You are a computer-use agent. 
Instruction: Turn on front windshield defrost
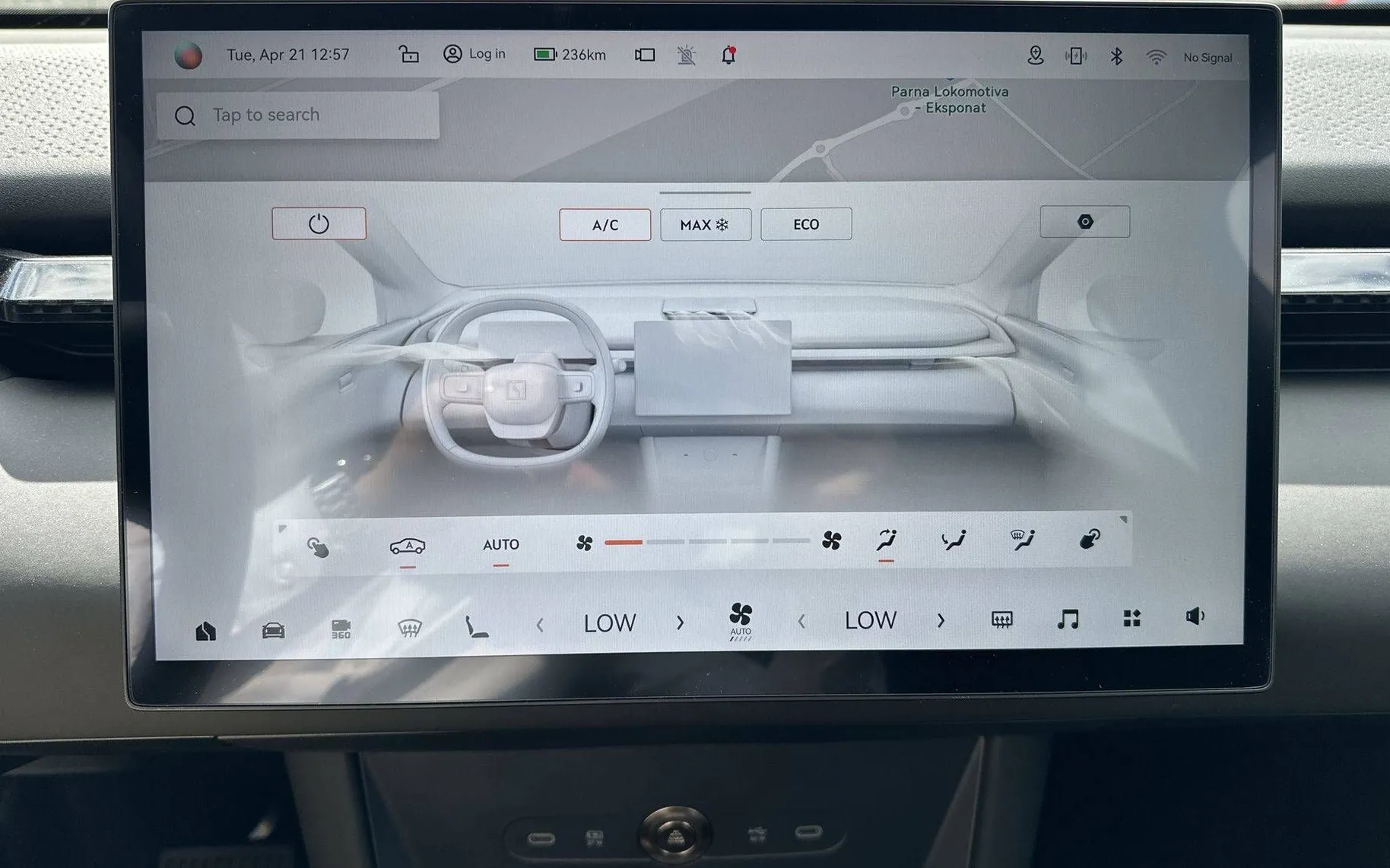pyautogui.click(x=410, y=628)
